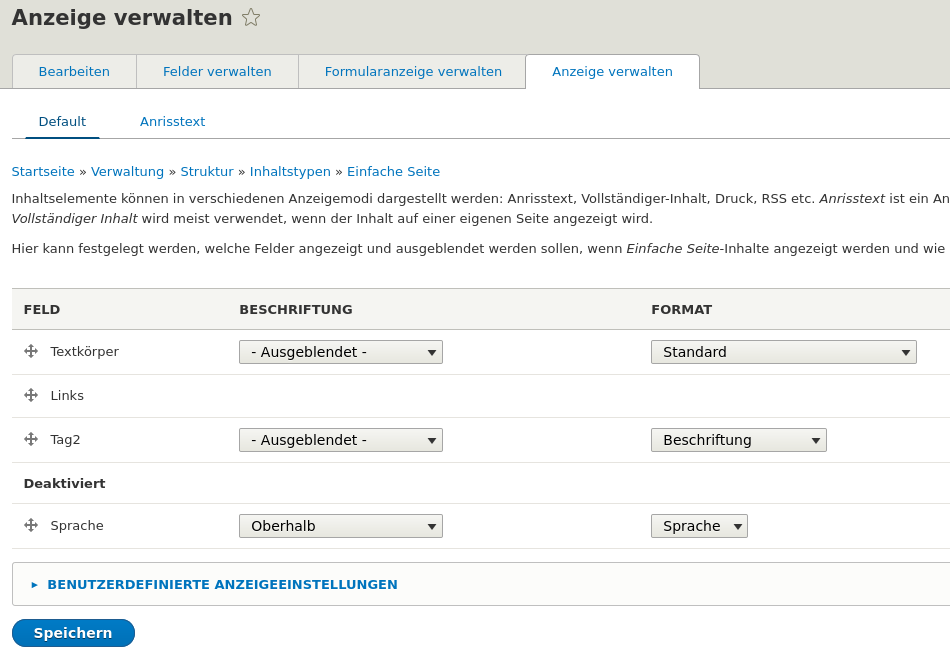The height and width of the screenshot is (659, 950).
Task: Open the Sprache label dropdown showing Oberhalb
Action: pos(340,526)
